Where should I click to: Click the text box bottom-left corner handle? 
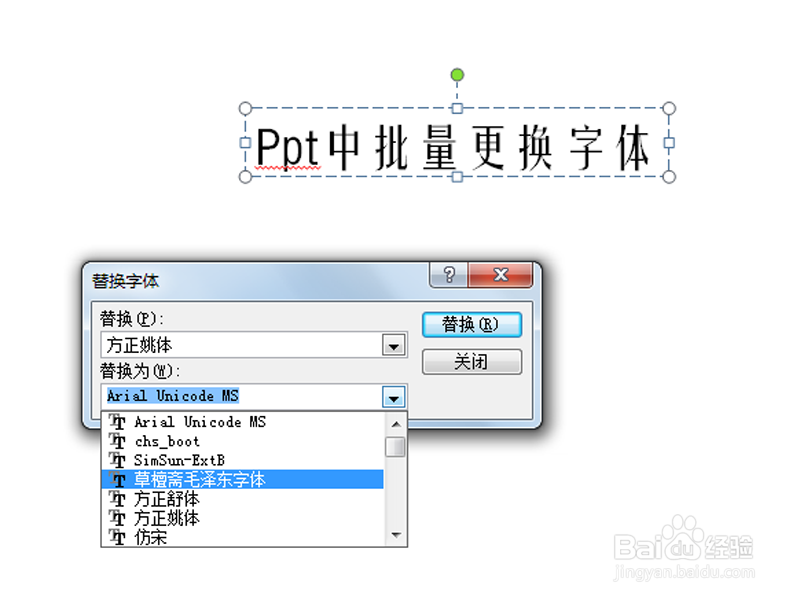click(x=245, y=177)
